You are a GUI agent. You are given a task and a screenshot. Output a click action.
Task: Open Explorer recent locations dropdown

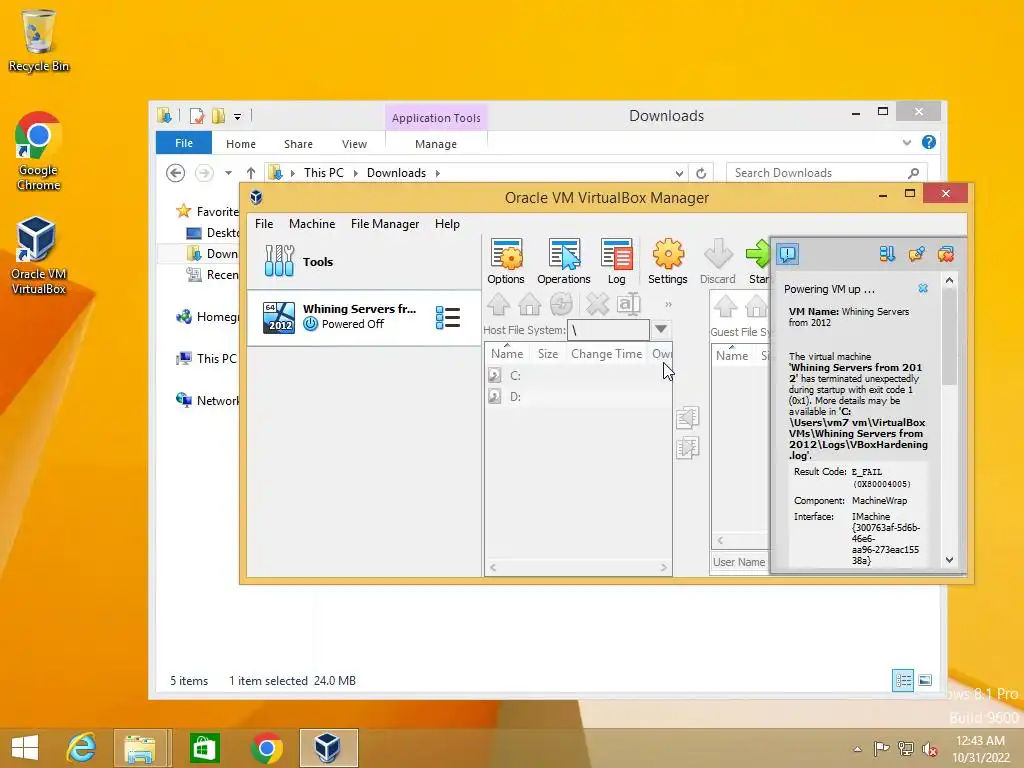(x=229, y=173)
